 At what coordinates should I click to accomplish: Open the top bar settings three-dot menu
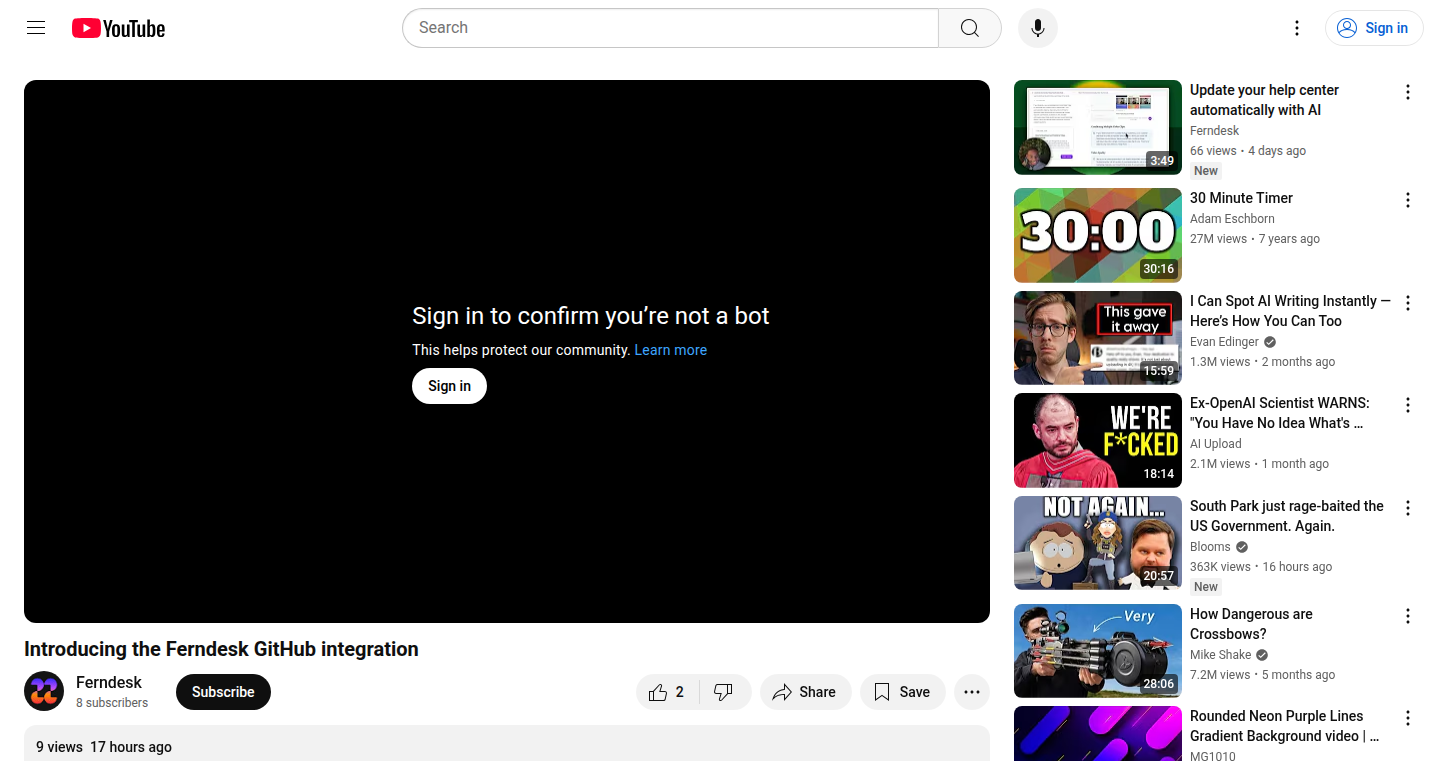pos(1297,28)
